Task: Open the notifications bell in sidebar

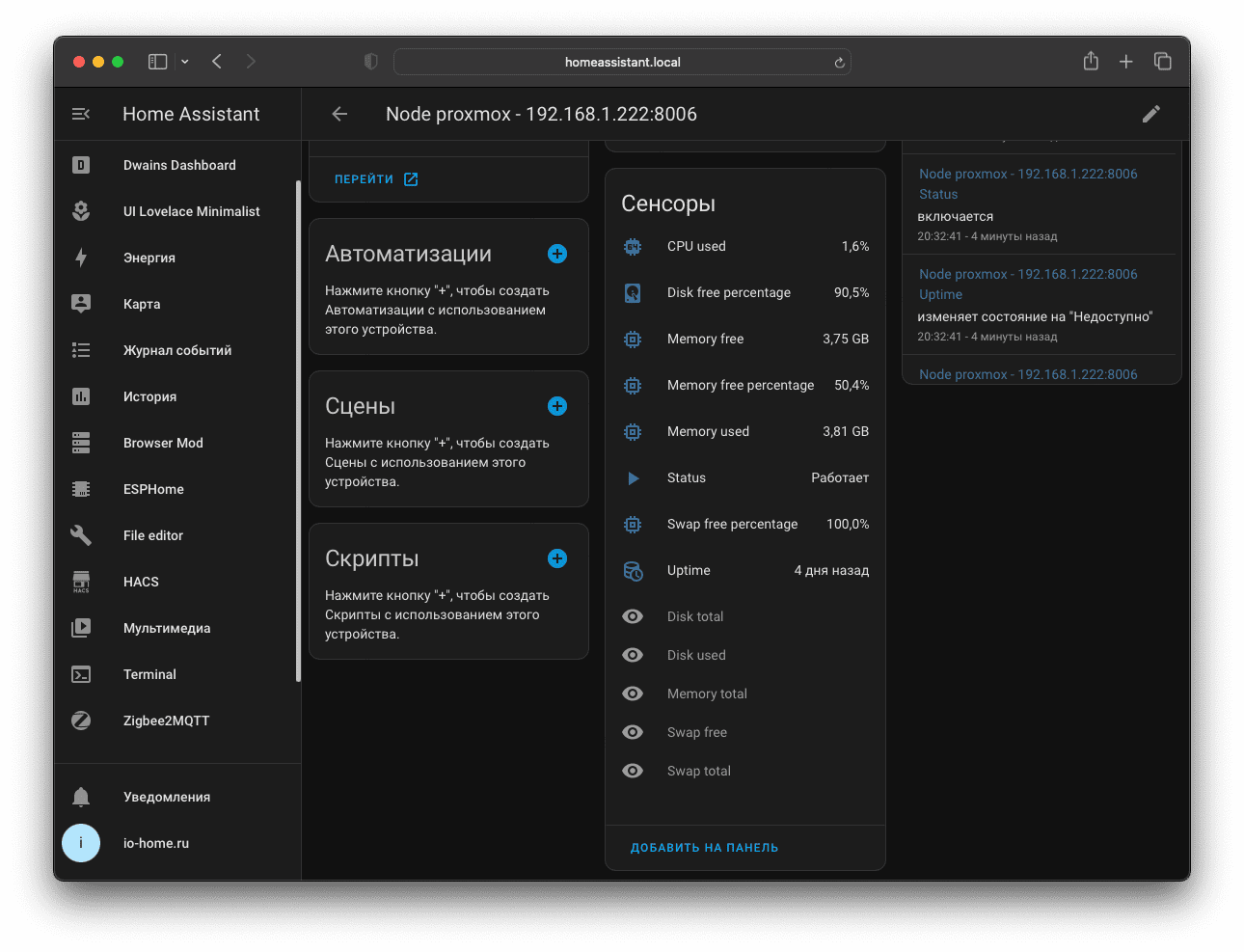Action: [x=81, y=797]
